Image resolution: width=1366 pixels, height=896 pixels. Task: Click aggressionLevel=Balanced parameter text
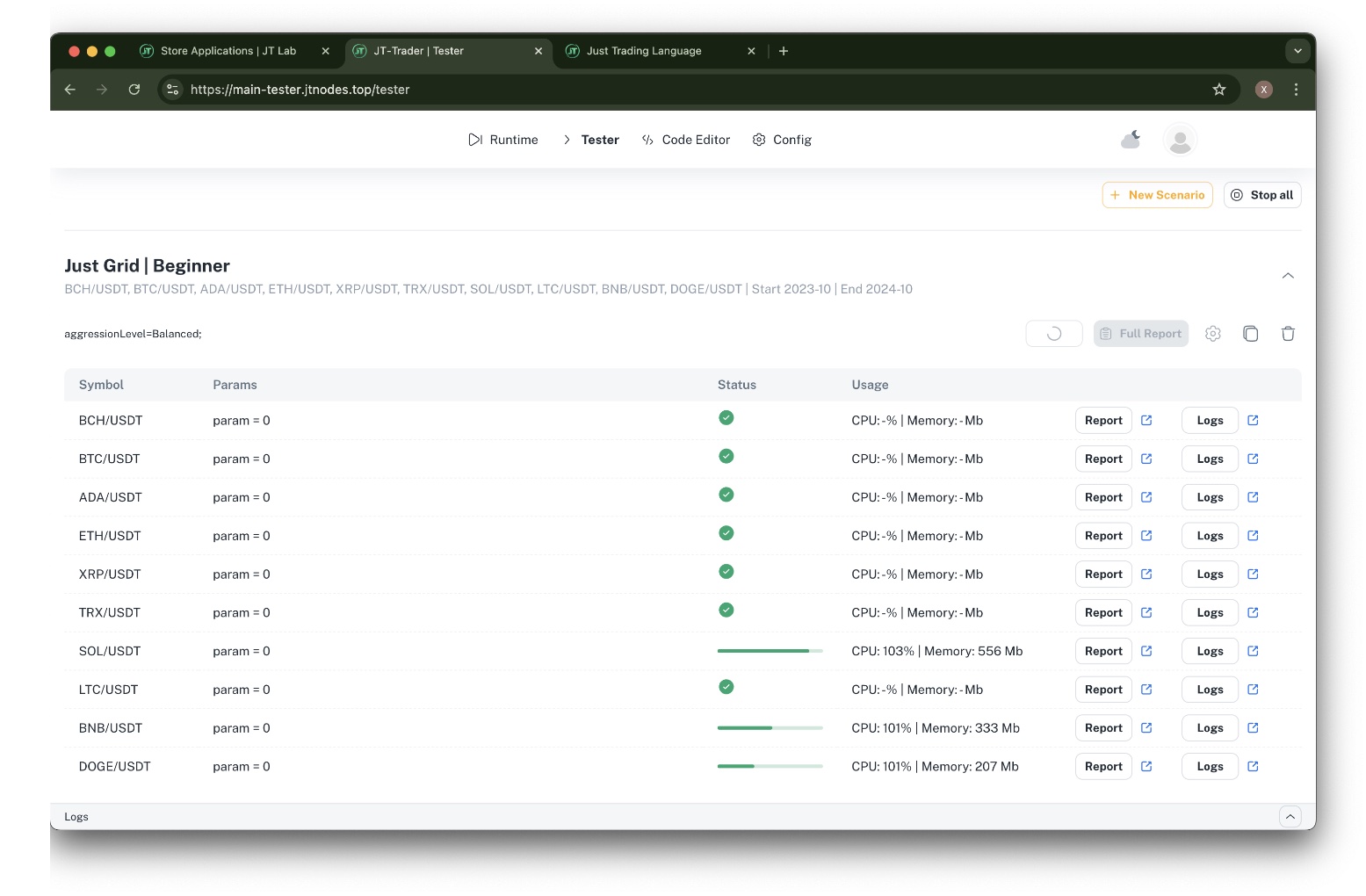[x=133, y=334]
